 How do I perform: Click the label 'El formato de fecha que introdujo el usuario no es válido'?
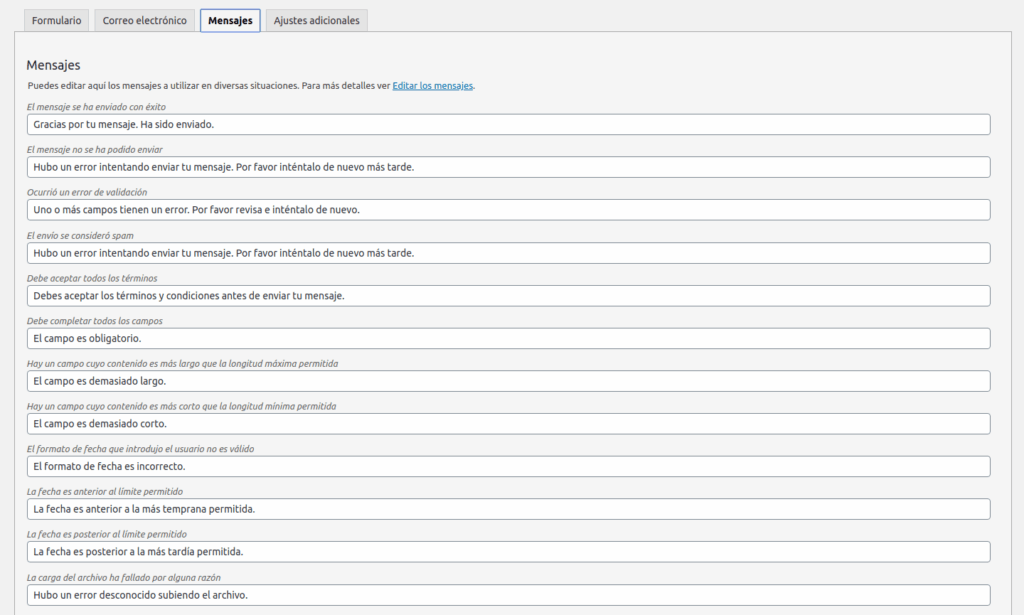coord(140,449)
